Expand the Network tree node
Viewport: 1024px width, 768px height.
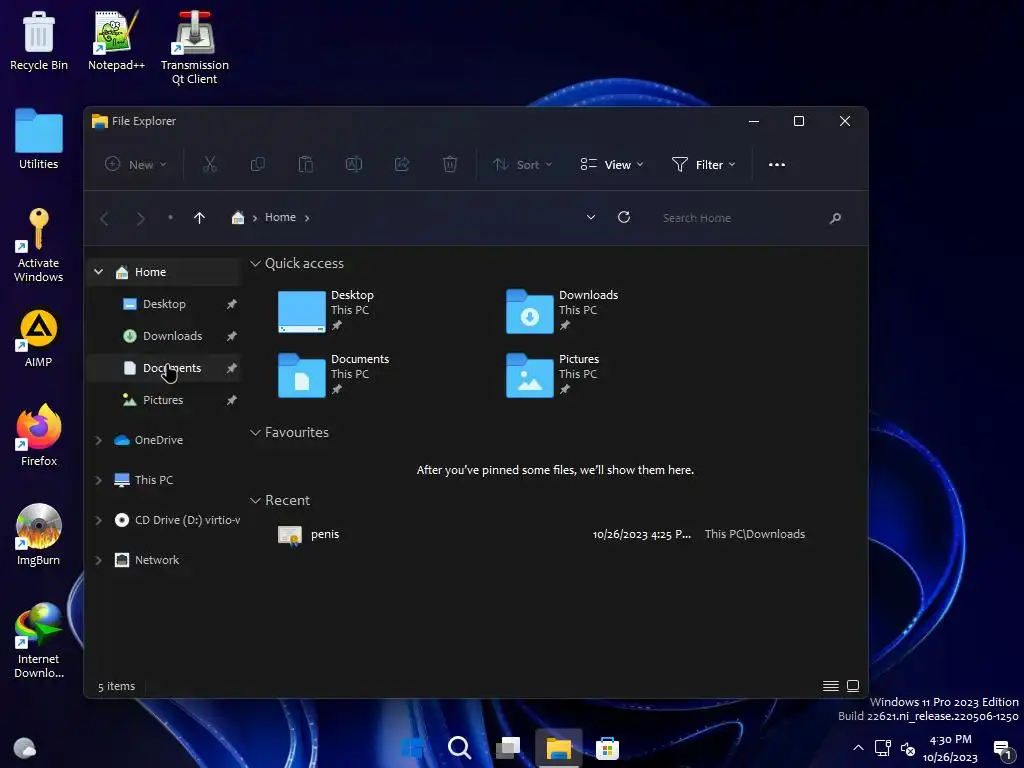point(99,560)
